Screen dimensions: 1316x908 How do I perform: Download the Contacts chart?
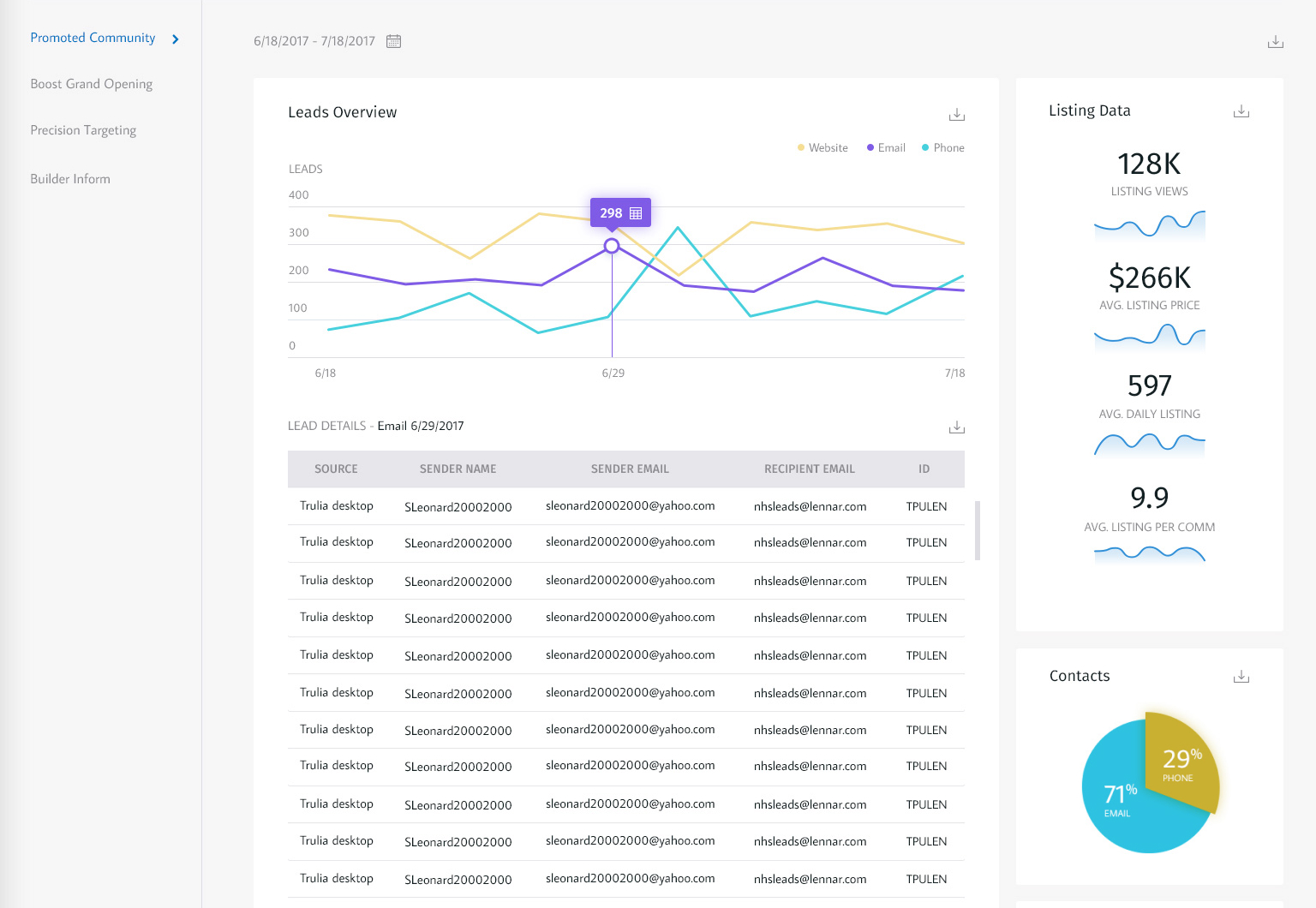[x=1241, y=677]
